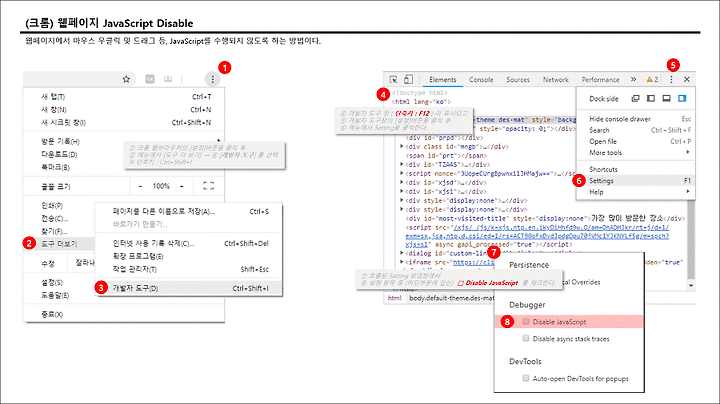Expand the div id="TZA4S" node
Image resolution: width=720 pixels, height=404 pixels.
[402, 164]
